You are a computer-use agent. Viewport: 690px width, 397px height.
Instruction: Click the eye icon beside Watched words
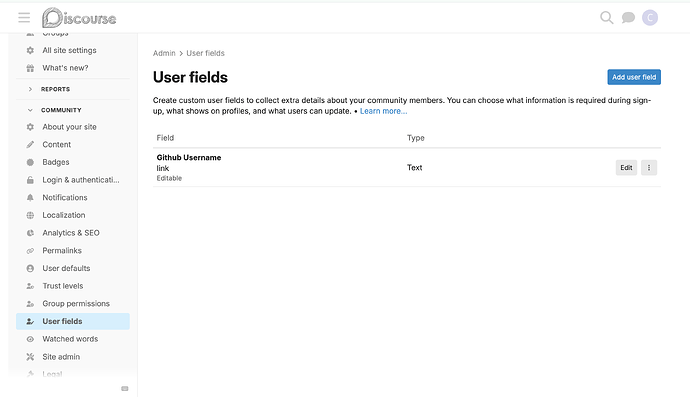[x=30, y=339]
